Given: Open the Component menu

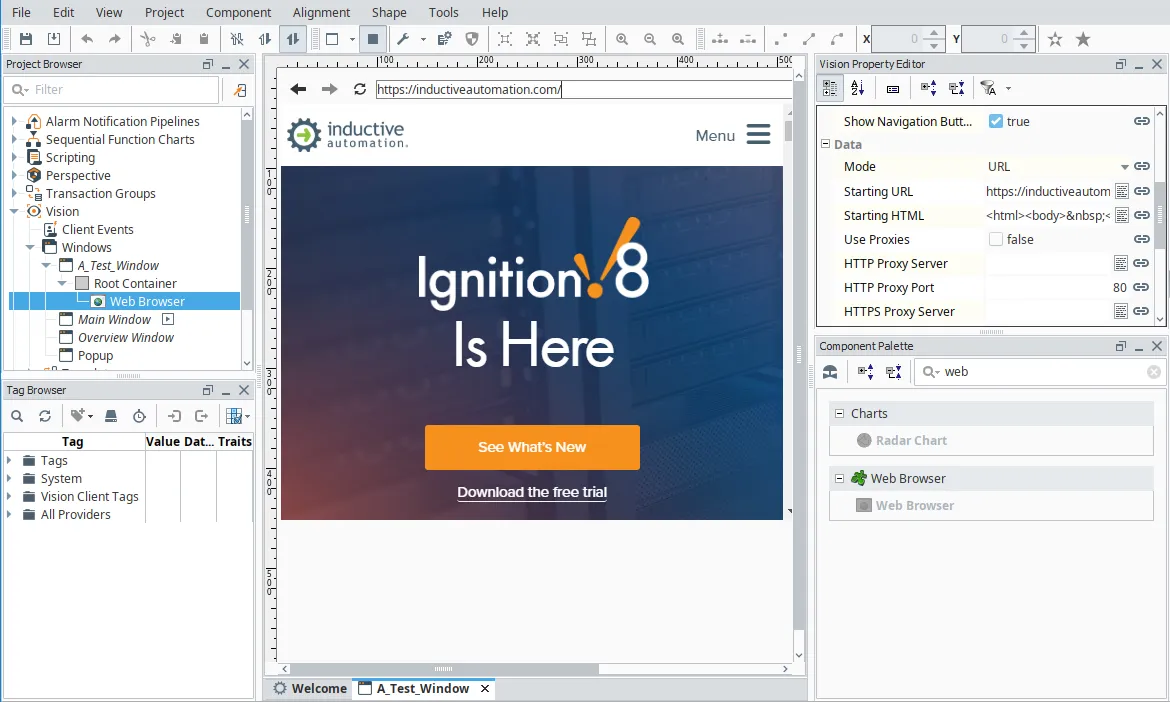Looking at the screenshot, I should (239, 12).
